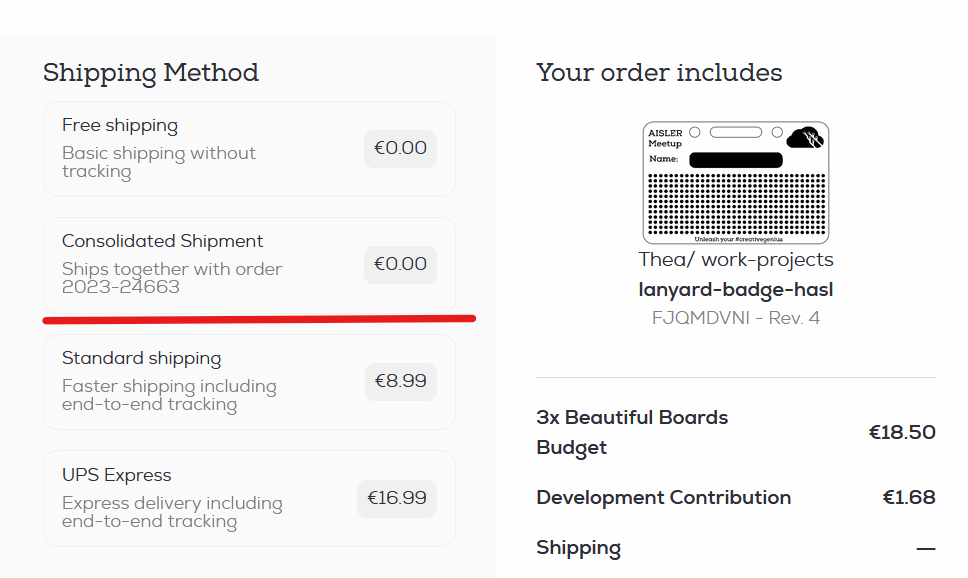Click the order number 2023-24663 text

[x=121, y=287]
